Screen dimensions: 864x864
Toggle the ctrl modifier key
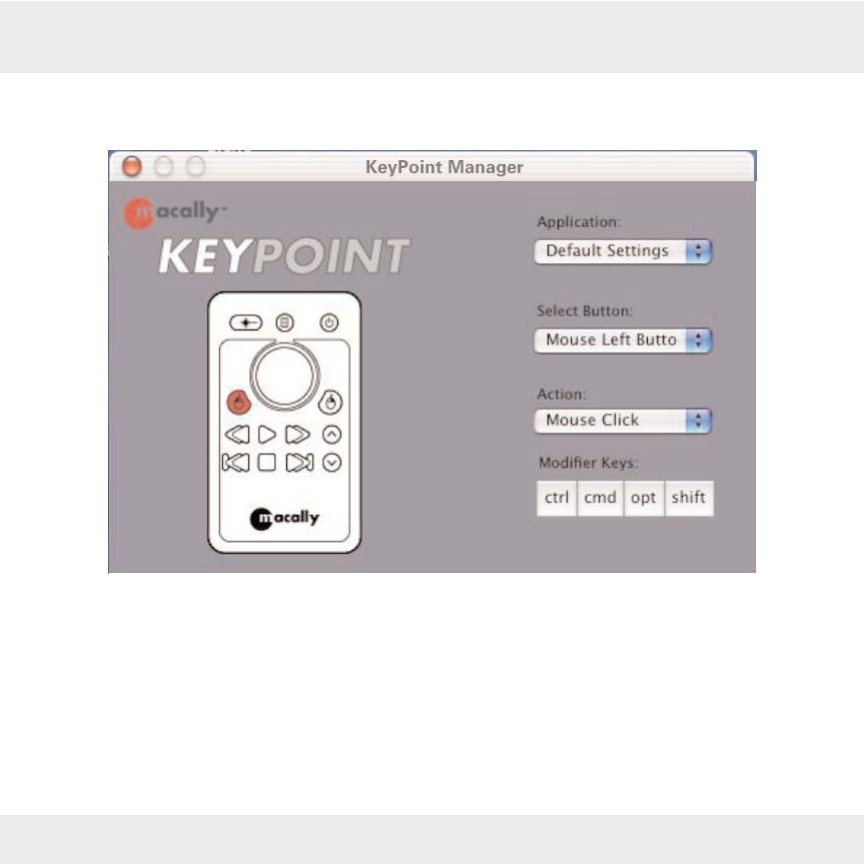[x=557, y=498]
